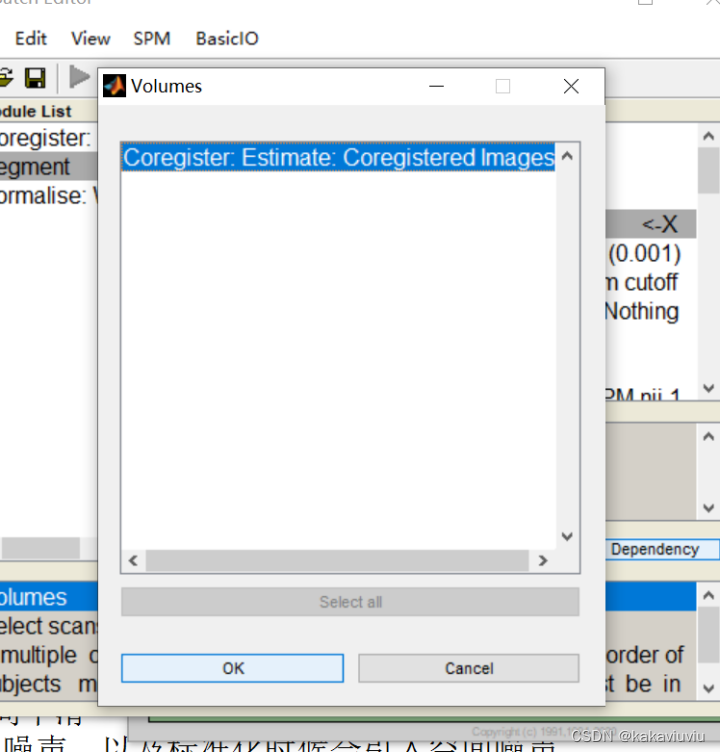
Task: Click Volumes list scroll up arrow
Action: pyautogui.click(x=567, y=156)
